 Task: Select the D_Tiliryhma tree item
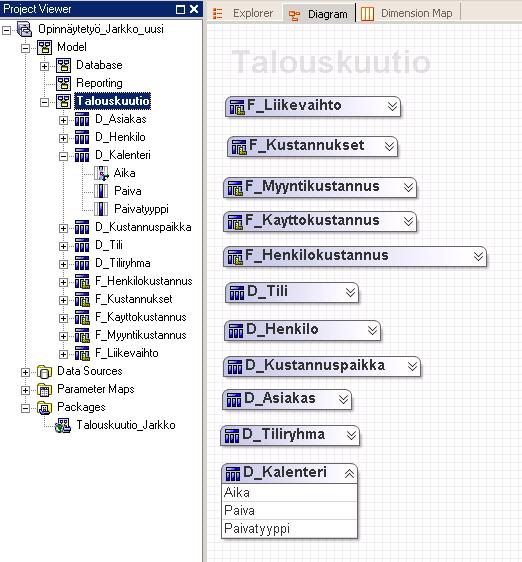click(x=123, y=263)
